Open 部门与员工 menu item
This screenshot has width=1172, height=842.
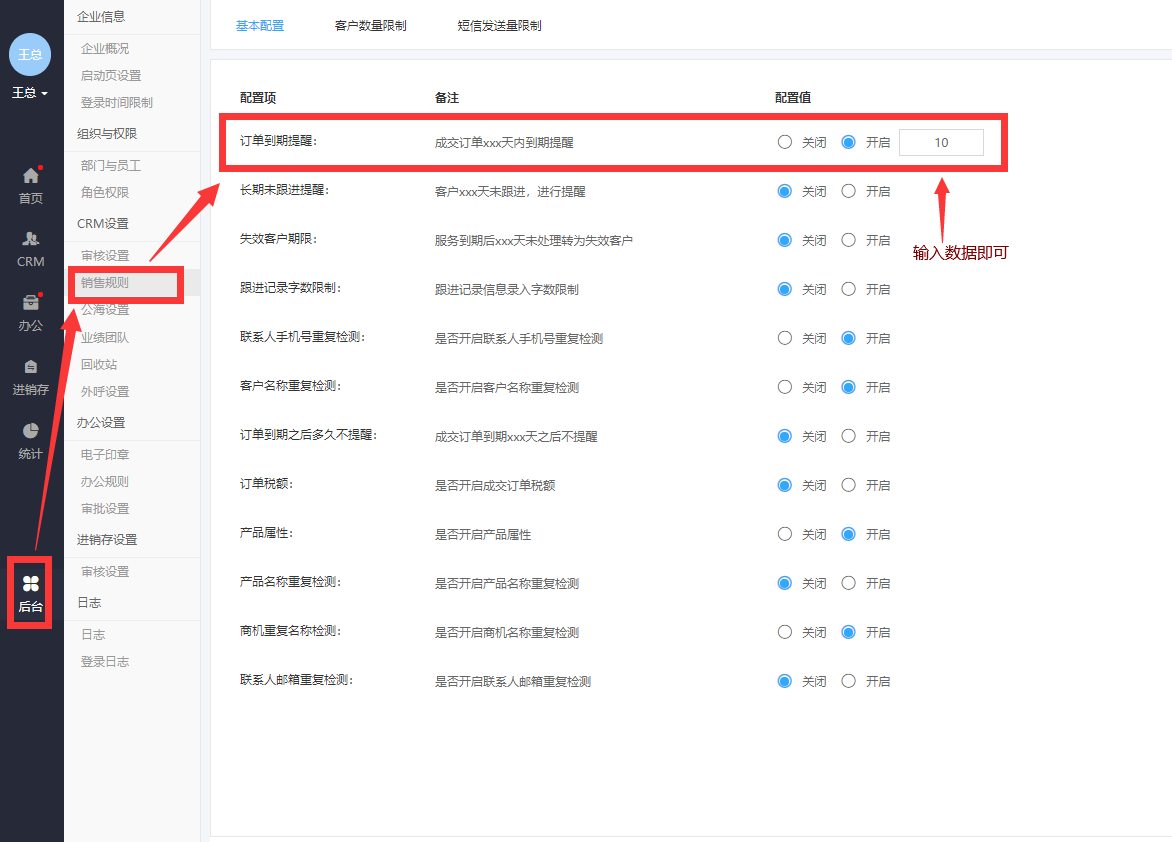tap(111, 165)
